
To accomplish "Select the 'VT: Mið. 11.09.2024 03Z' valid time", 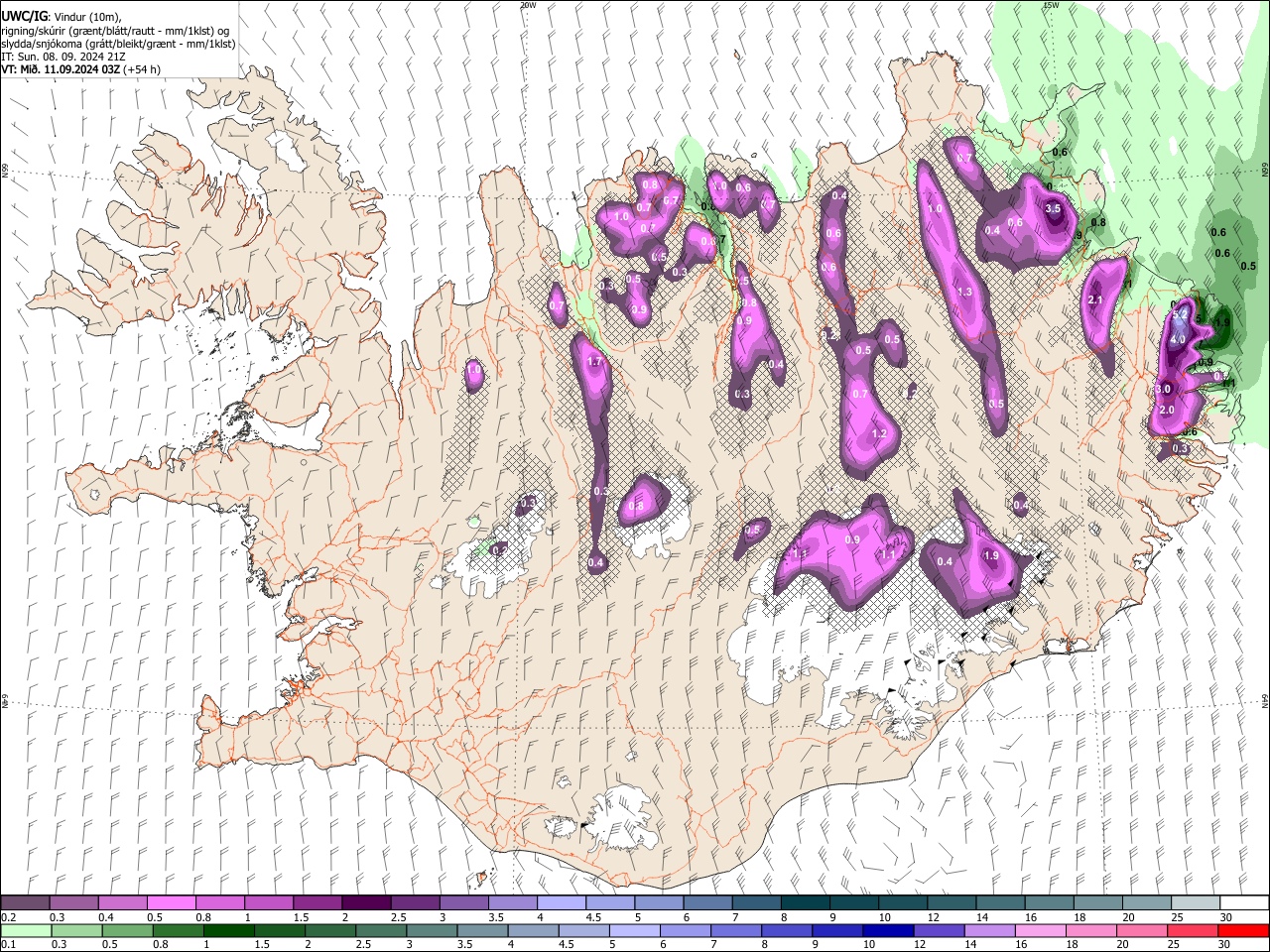I will tap(61, 69).
